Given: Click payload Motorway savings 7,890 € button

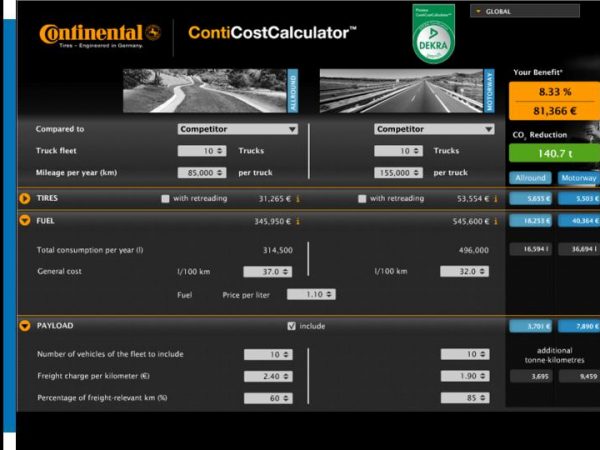Looking at the screenshot, I should pyautogui.click(x=579, y=326).
